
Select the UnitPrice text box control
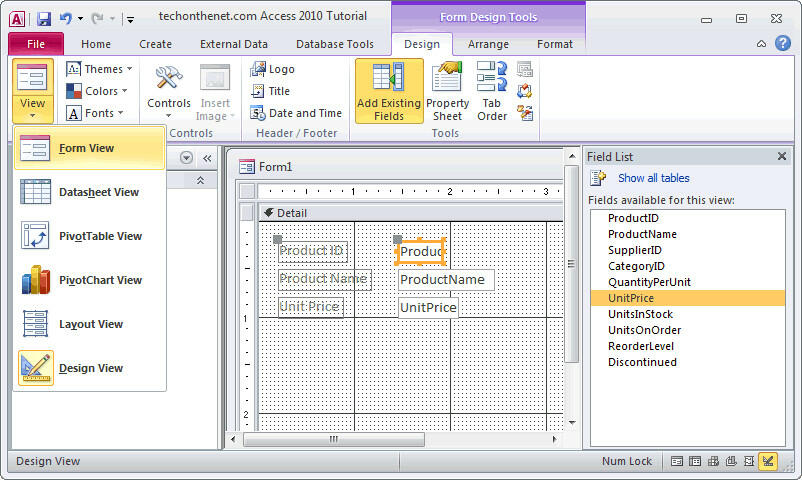click(x=428, y=308)
